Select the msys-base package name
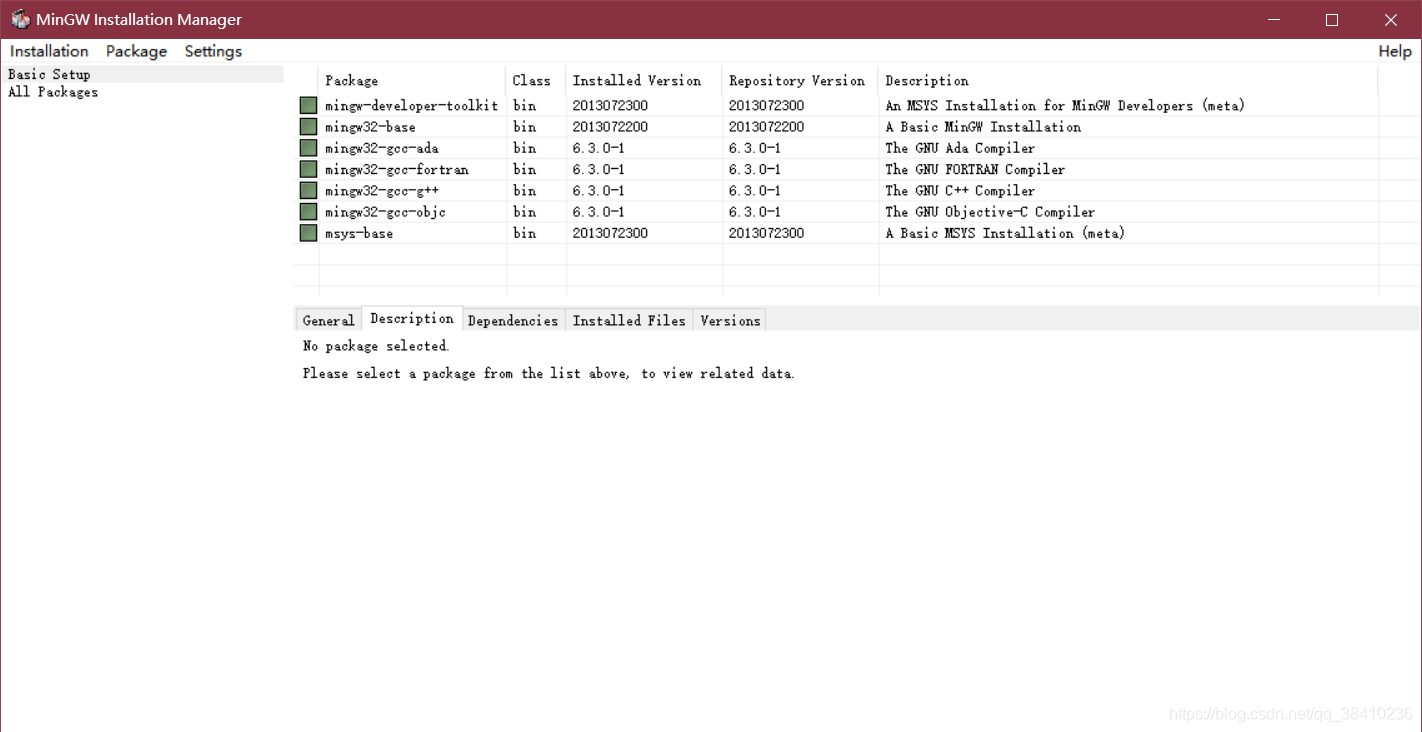This screenshot has width=1422, height=732. (359, 233)
